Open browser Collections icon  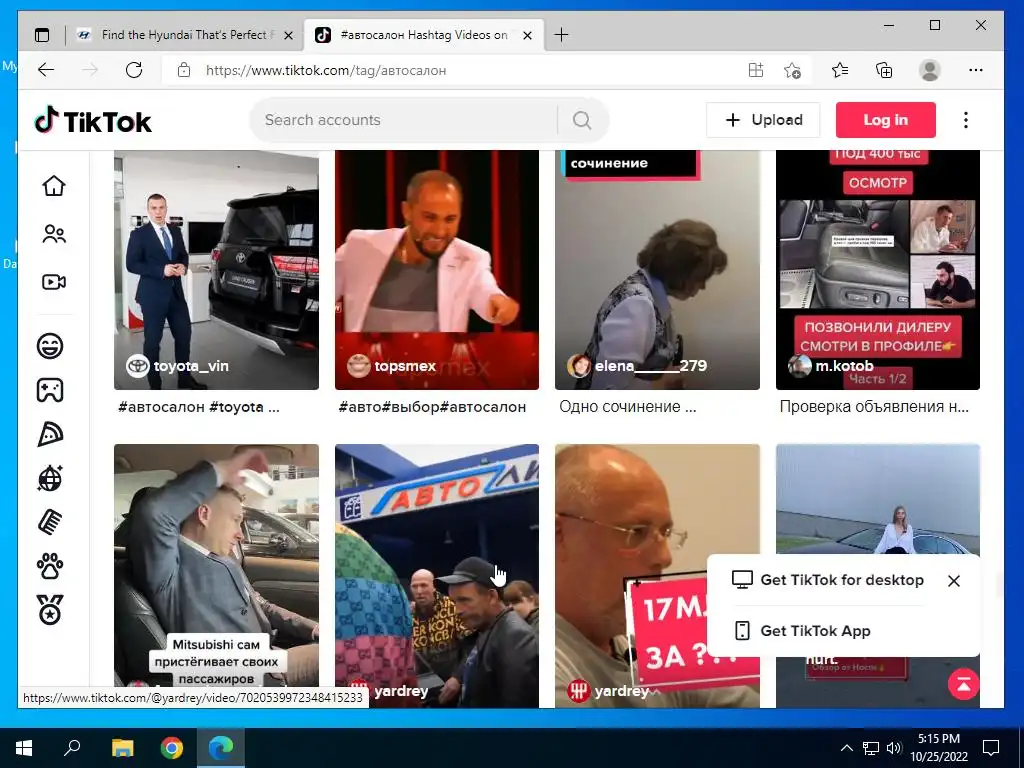884,70
